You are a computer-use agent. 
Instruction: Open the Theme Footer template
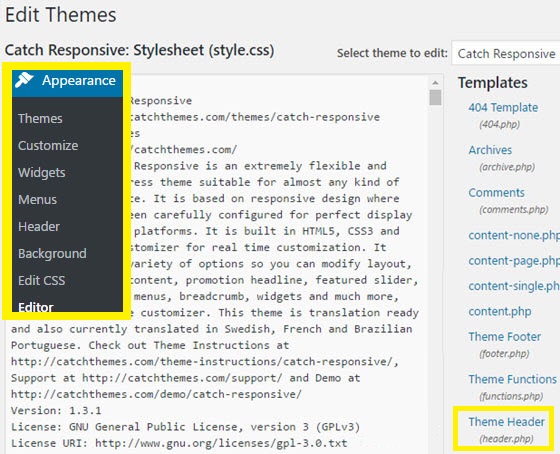(x=505, y=336)
